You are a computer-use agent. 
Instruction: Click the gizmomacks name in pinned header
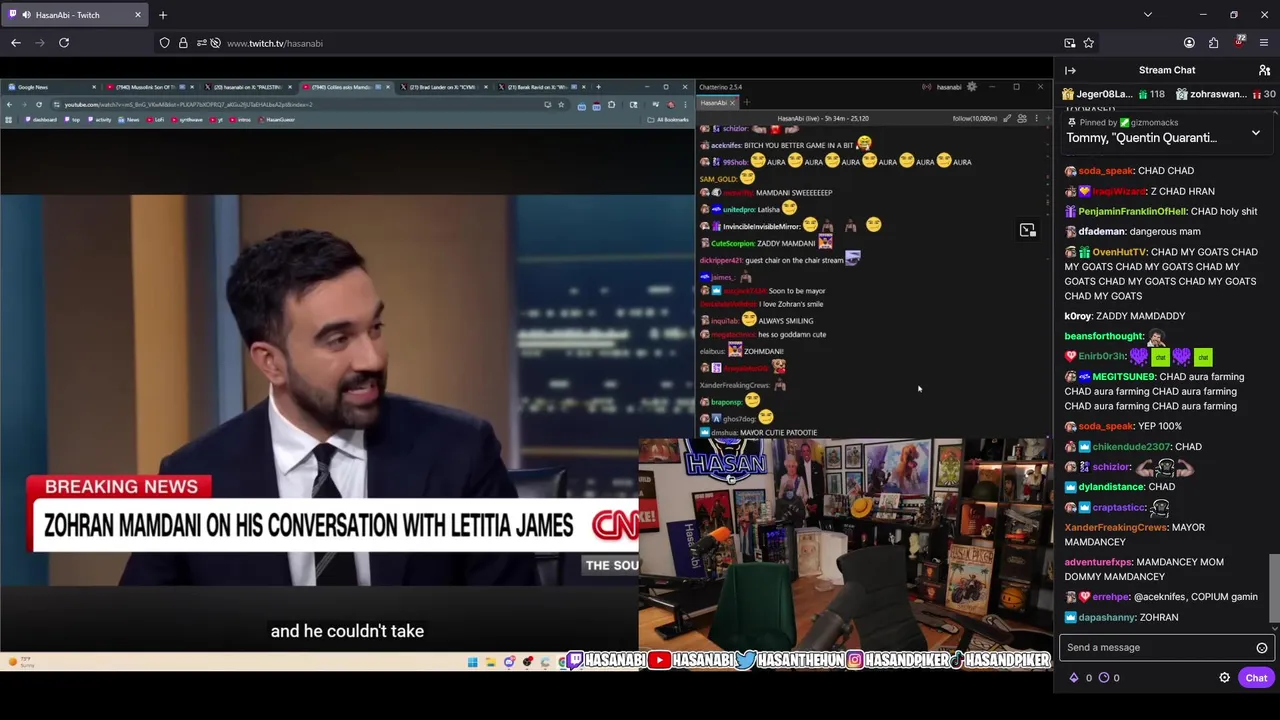pos(1154,122)
